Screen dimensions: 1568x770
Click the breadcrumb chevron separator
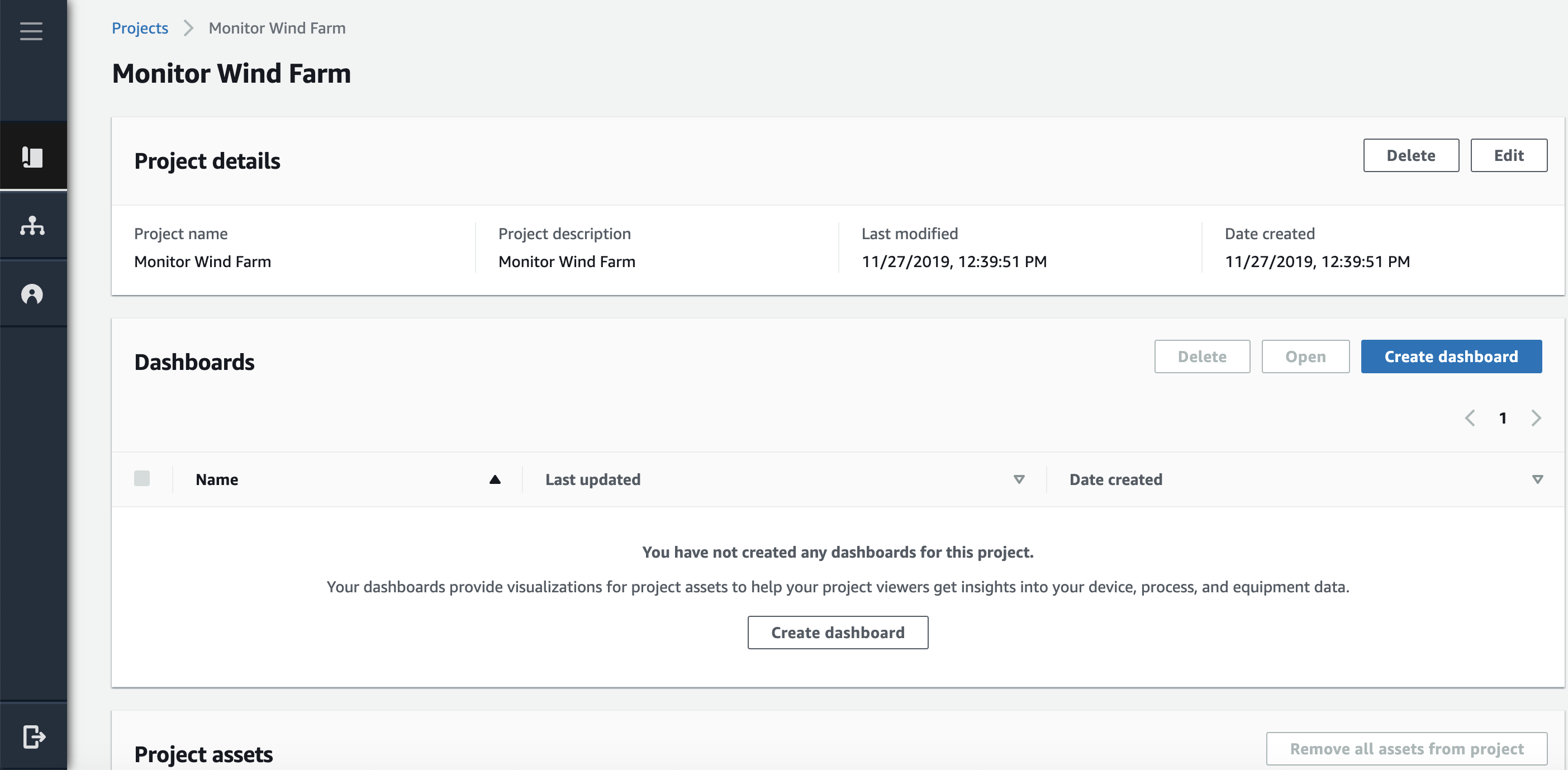coord(188,28)
